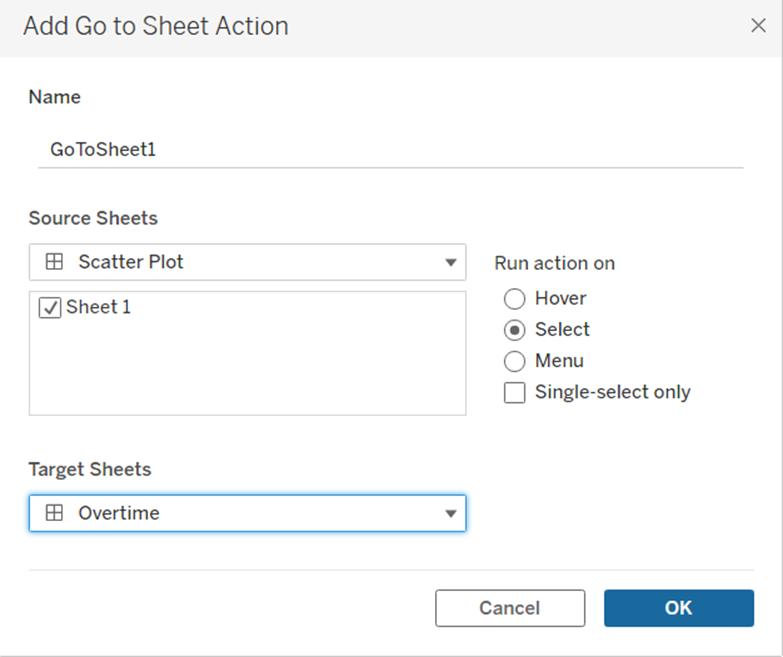Click the grid icon beside Overtime
783x657 pixels.
pyautogui.click(x=55, y=513)
